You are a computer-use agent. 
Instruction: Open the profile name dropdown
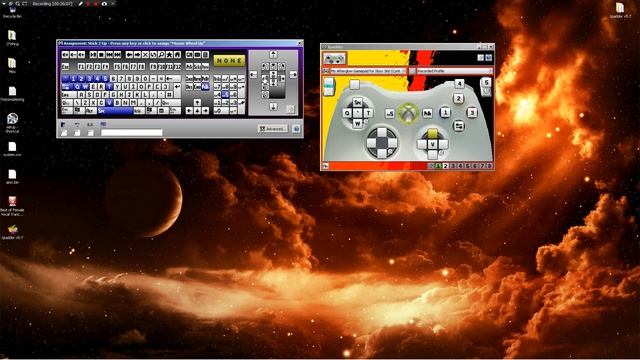454,71
